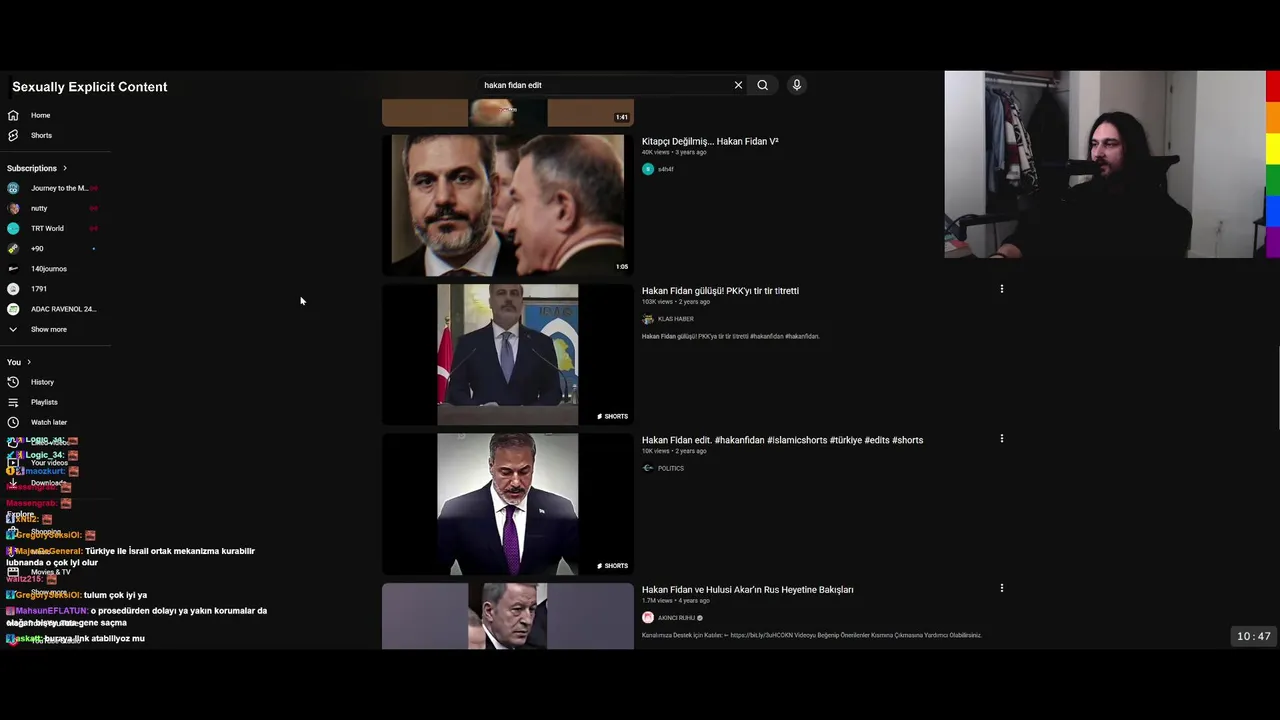The image size is (1280, 720).
Task: Visit the POLITICS channel avatar
Action: 648,468
